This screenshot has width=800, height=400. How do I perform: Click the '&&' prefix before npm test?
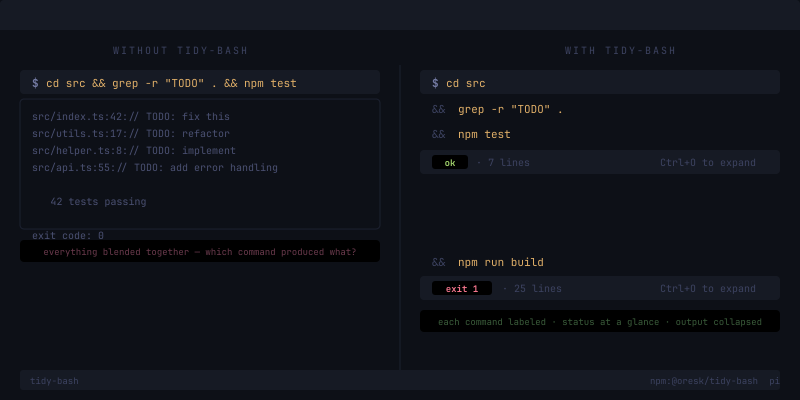(x=438, y=134)
